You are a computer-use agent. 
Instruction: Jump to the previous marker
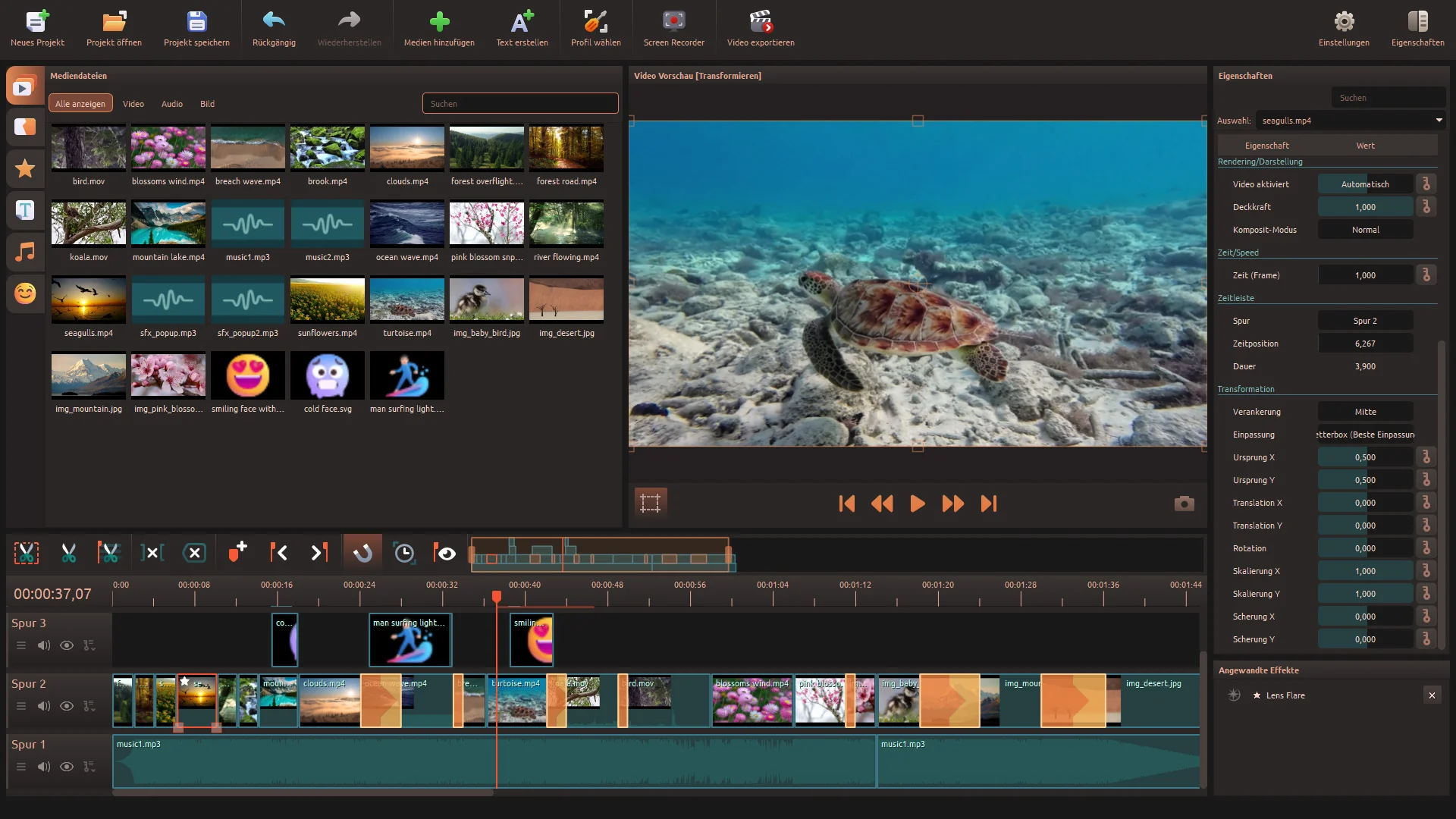[278, 553]
